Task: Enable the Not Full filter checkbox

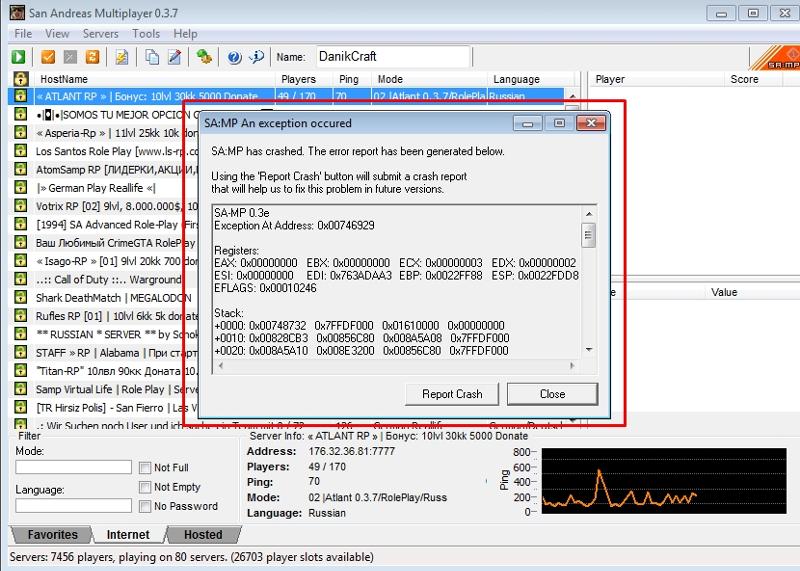Action: coord(146,467)
